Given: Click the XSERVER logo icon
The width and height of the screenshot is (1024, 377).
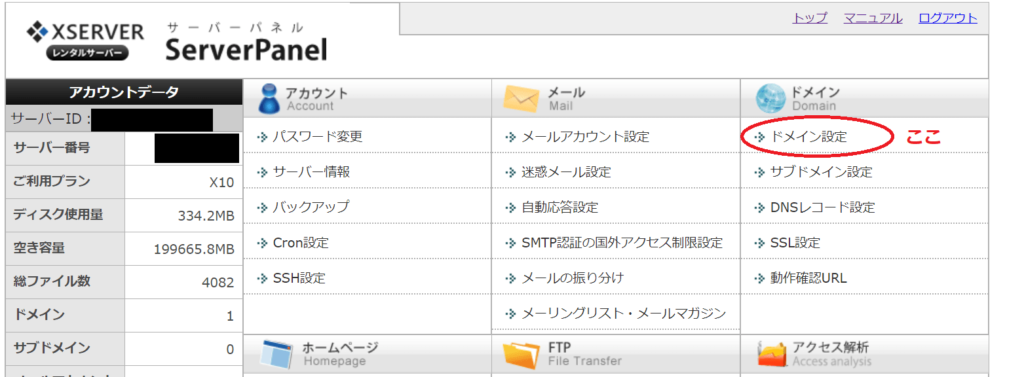Looking at the screenshot, I should [x=38, y=32].
